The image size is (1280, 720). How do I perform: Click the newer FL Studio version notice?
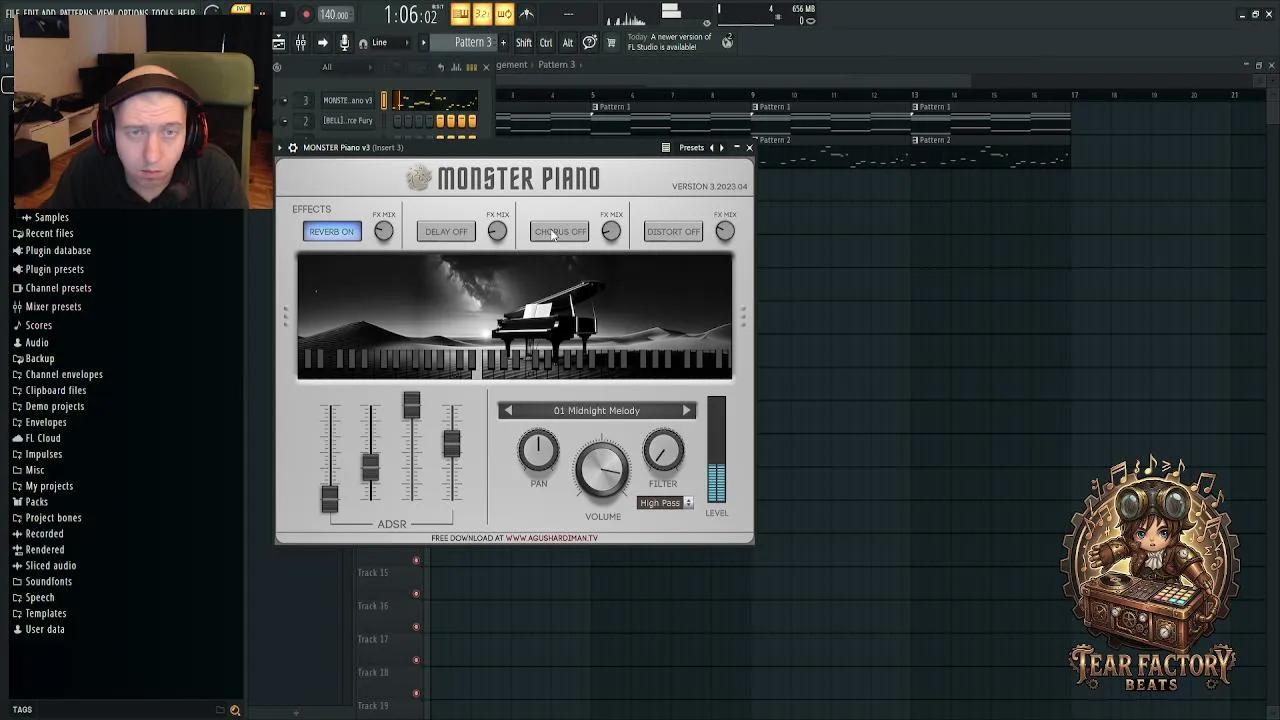tap(669, 42)
